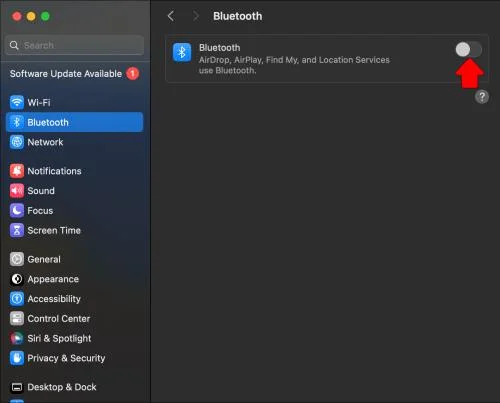Open Notifications settings
500x403 pixels.
[75, 171]
